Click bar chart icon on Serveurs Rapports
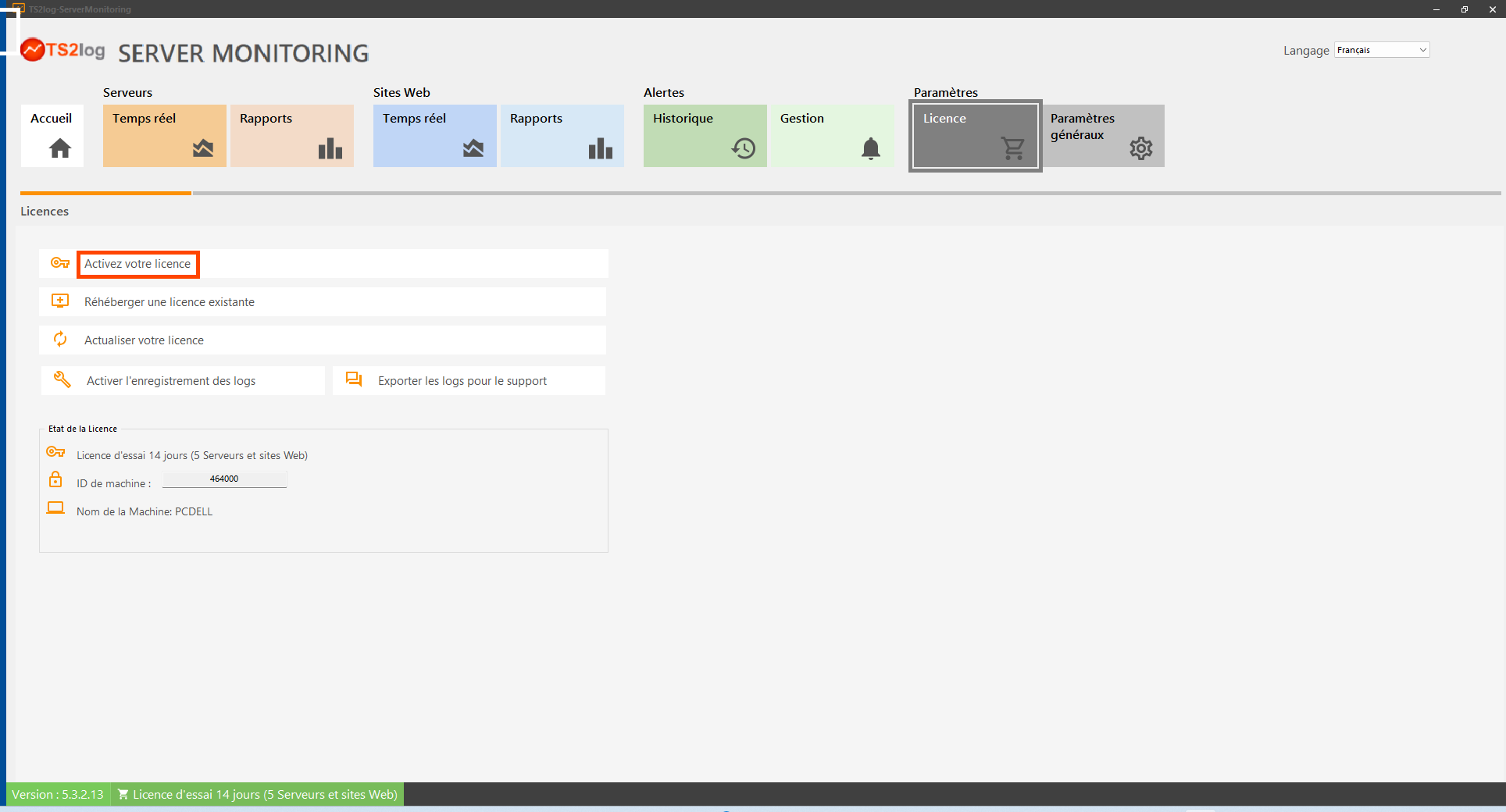Viewport: 1506px width, 812px height. [330, 148]
